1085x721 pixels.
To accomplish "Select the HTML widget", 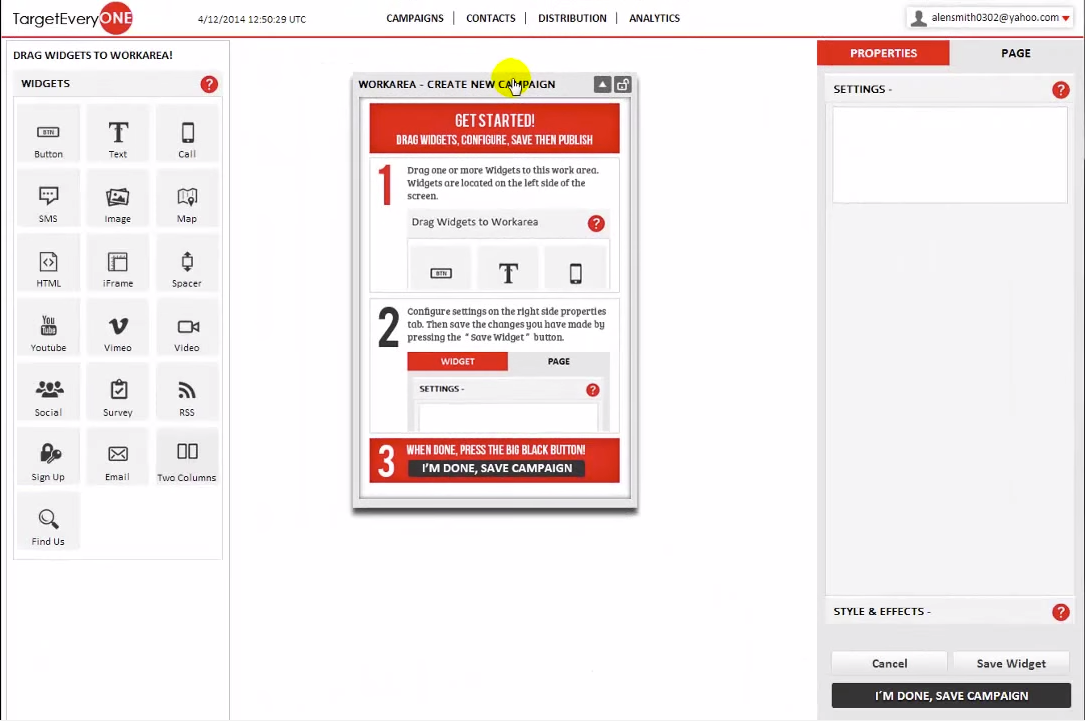I will [48, 264].
